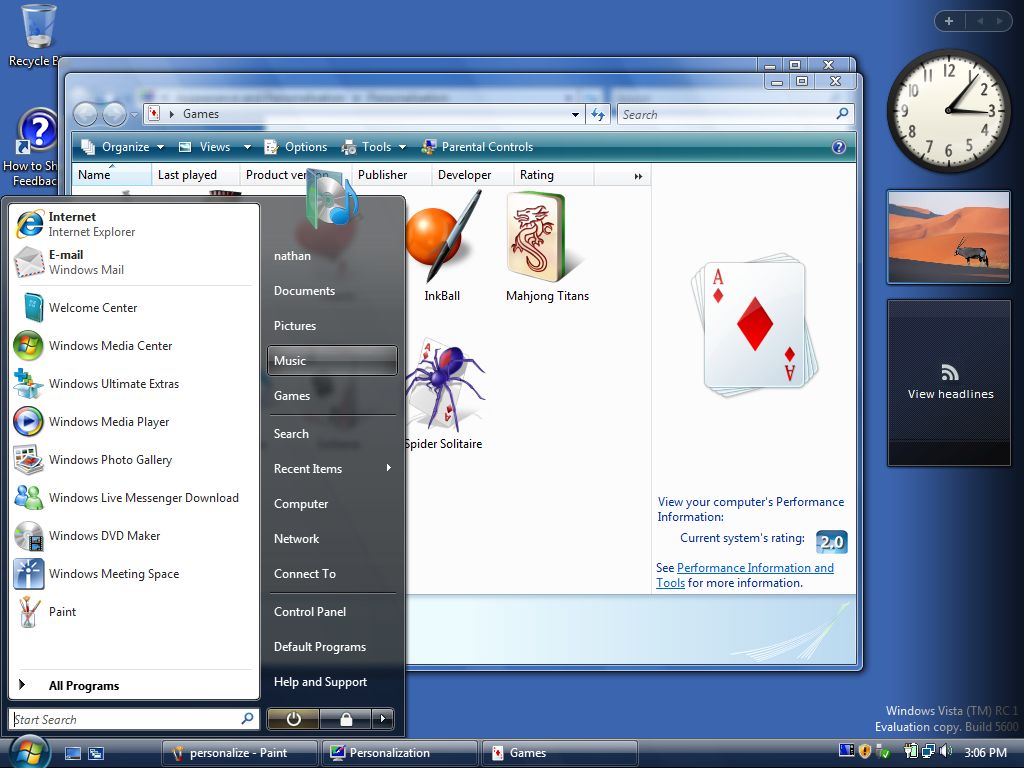This screenshot has width=1024, height=768.
Task: Open Windows Photo Gallery
Action: (134, 459)
